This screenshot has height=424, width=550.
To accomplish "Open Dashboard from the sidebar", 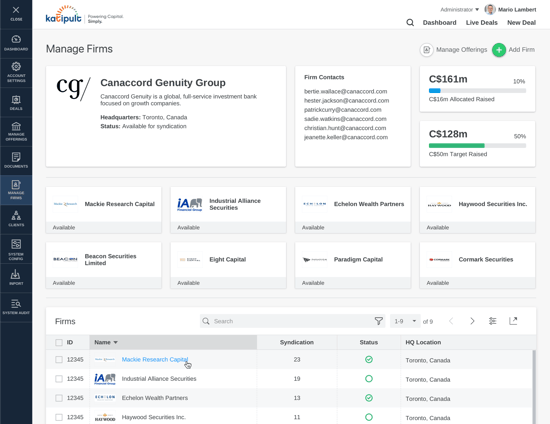I will 16,43.
